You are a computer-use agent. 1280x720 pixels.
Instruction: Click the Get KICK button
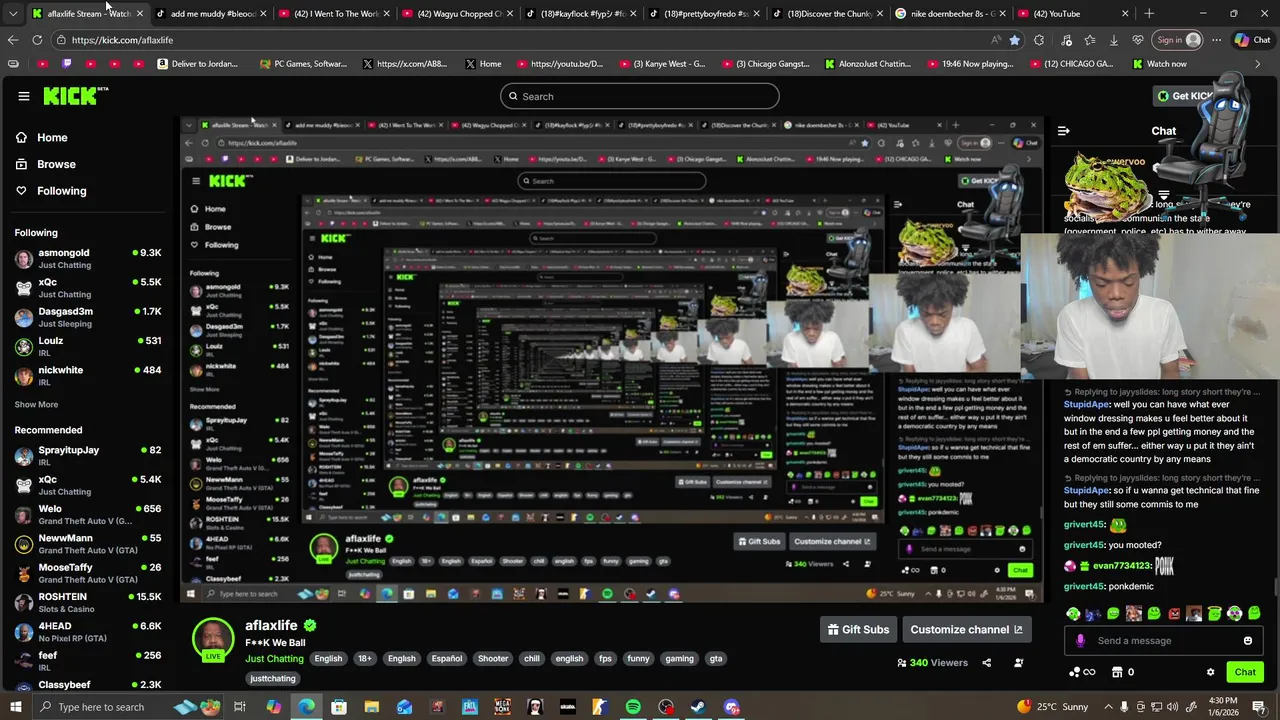[1186, 96]
